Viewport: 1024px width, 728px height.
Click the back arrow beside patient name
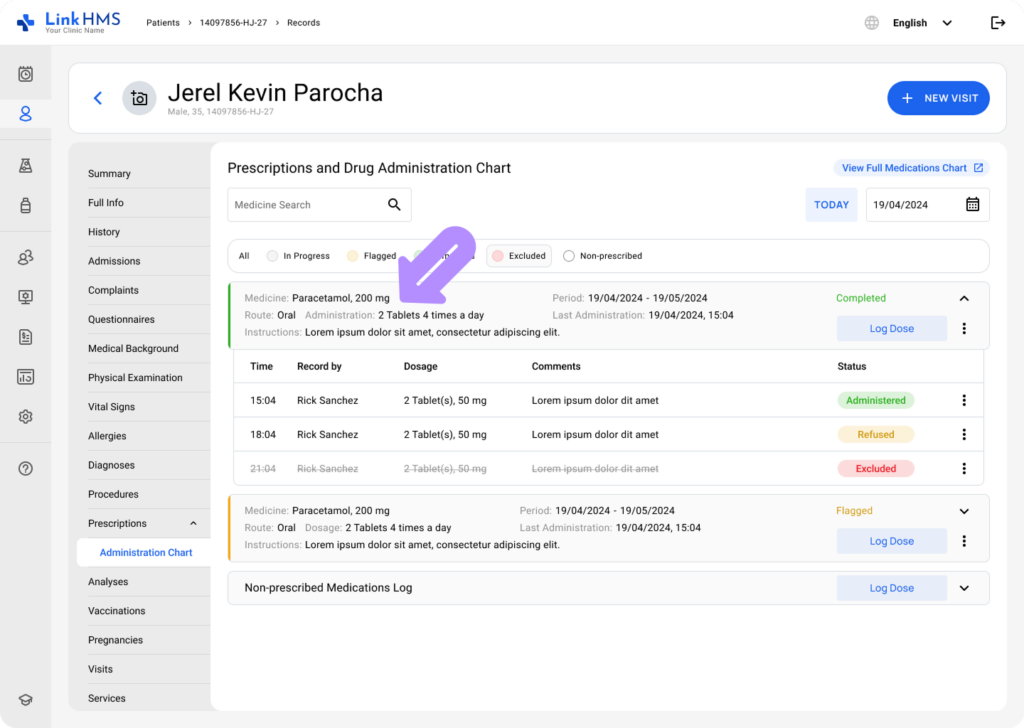(x=98, y=98)
